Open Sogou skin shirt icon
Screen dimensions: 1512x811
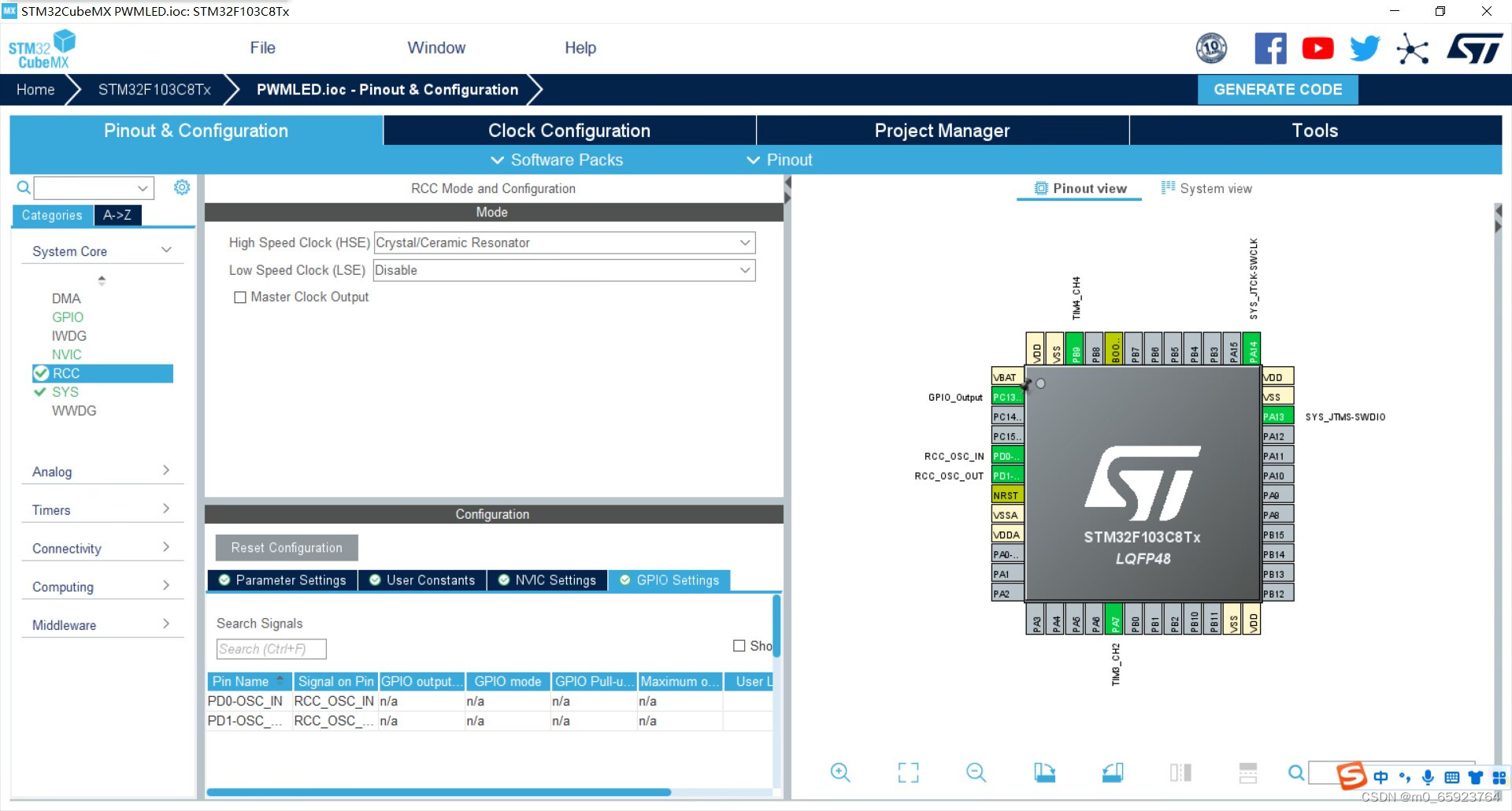coord(1476,777)
